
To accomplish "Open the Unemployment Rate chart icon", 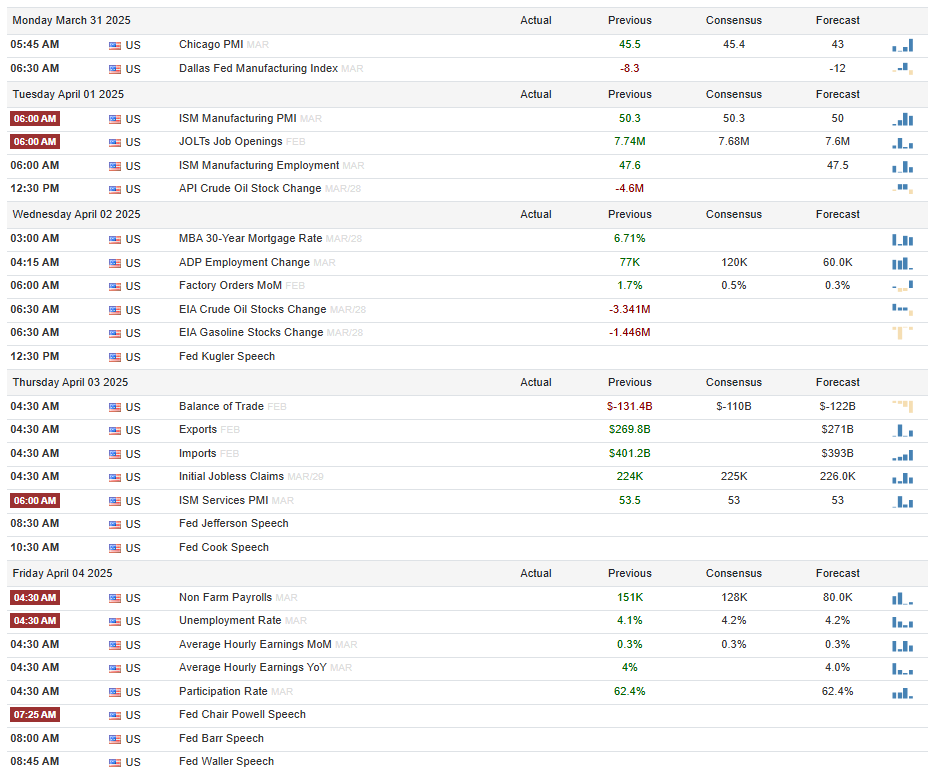I will 903,622.
